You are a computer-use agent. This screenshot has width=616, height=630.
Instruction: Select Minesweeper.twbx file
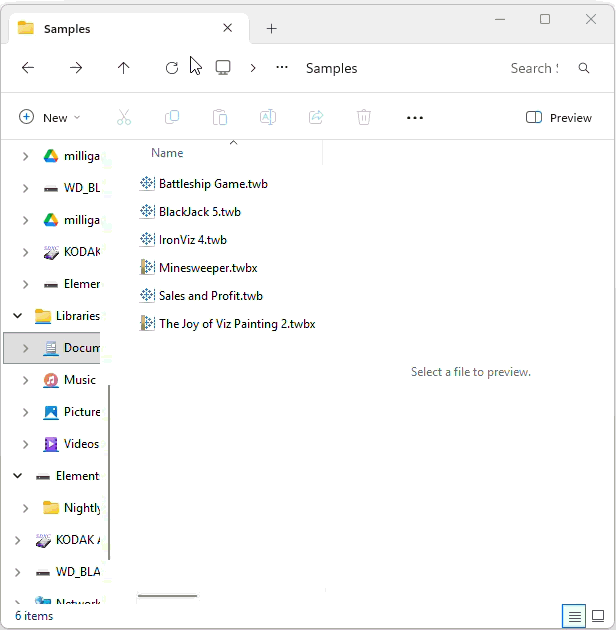(208, 268)
